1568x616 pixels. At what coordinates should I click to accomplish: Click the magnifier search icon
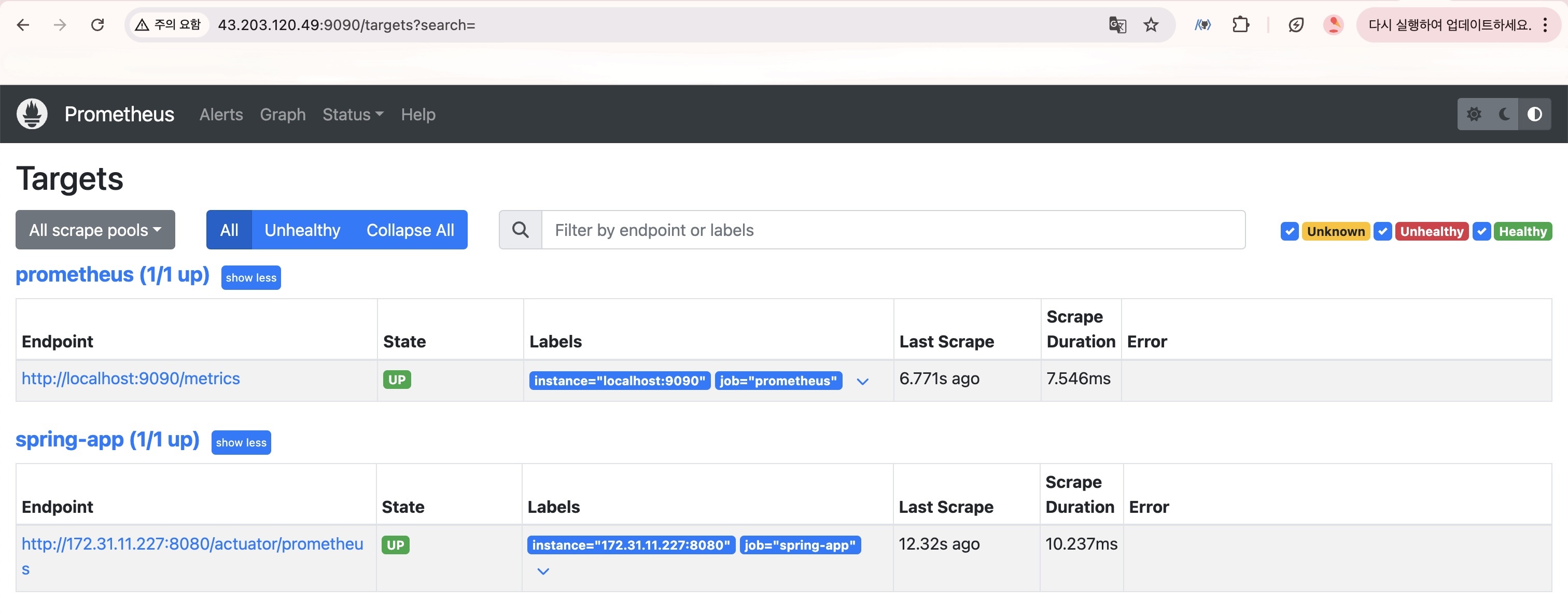(x=521, y=230)
